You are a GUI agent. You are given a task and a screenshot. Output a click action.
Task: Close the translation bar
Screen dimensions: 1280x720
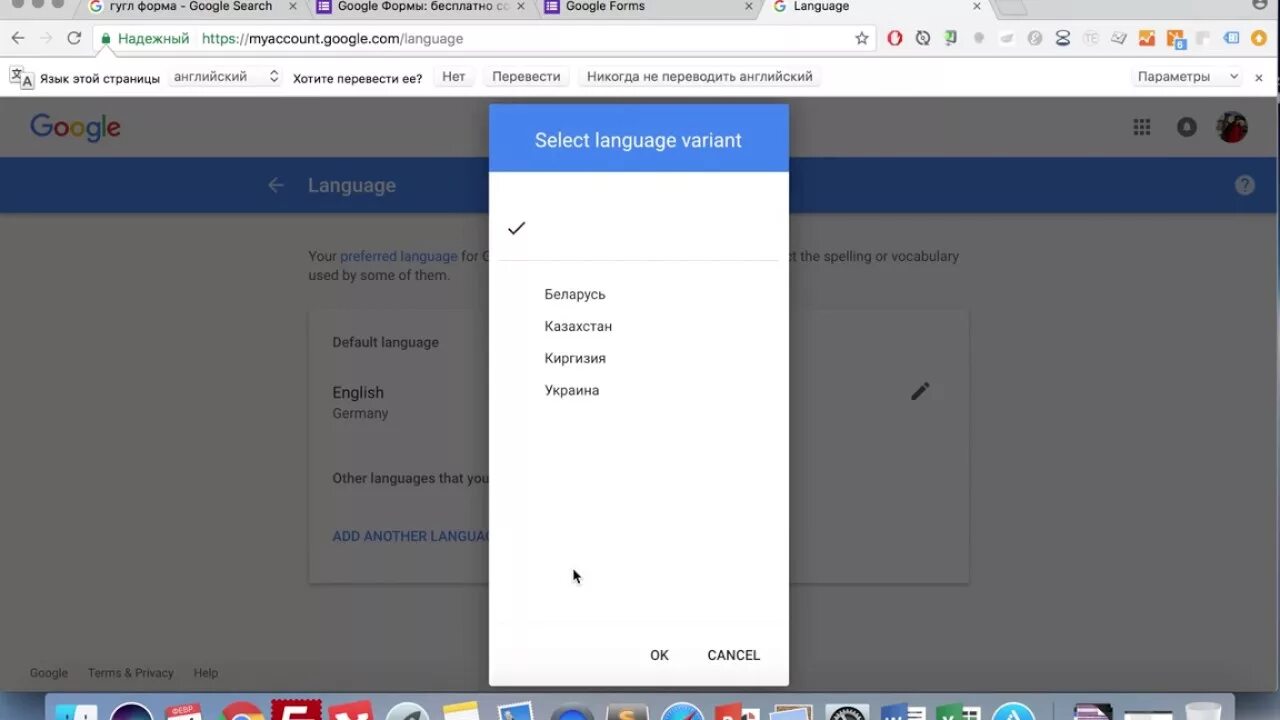pyautogui.click(x=1260, y=76)
